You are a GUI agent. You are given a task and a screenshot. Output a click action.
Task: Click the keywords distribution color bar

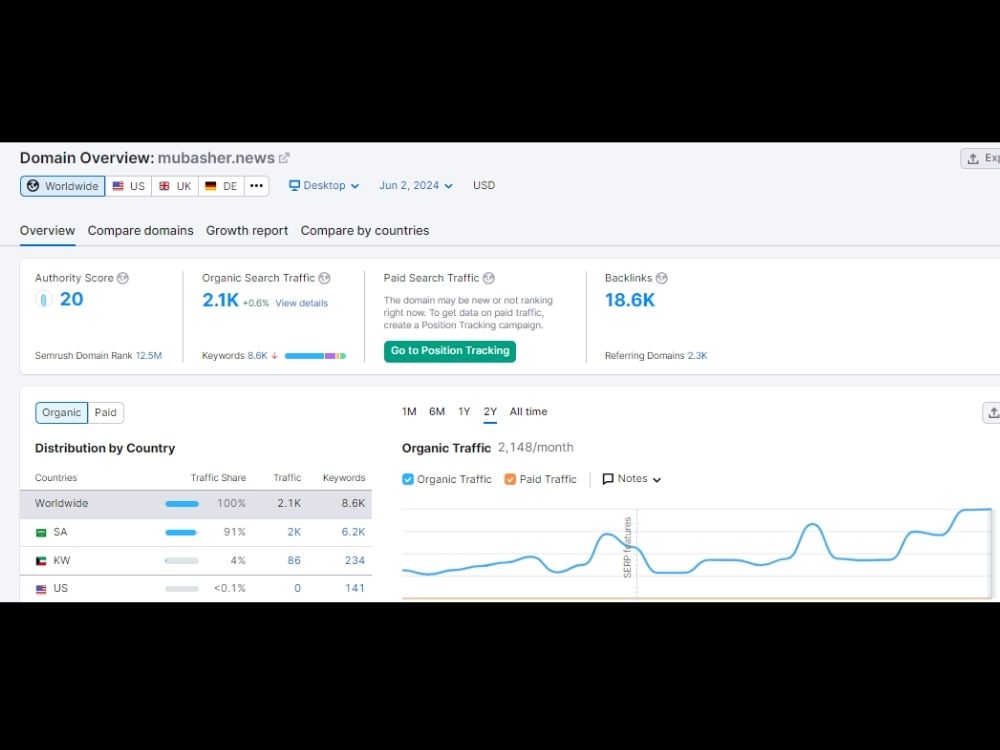point(315,356)
